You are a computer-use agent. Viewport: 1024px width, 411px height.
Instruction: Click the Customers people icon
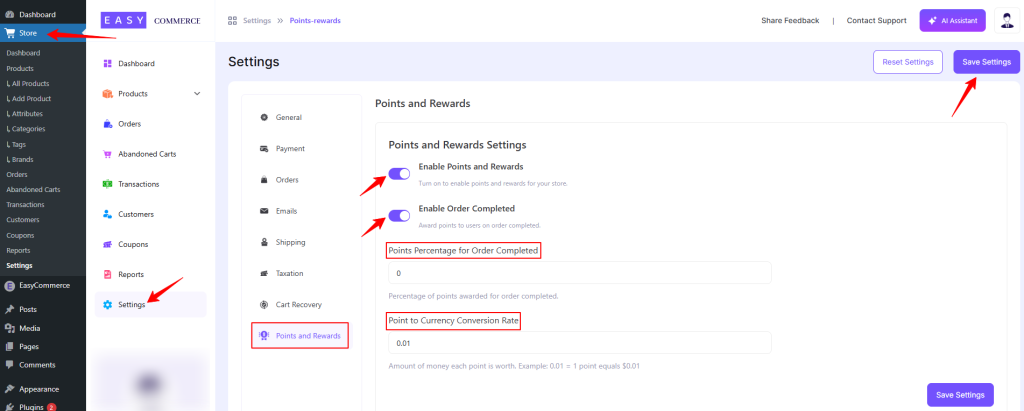[108, 214]
